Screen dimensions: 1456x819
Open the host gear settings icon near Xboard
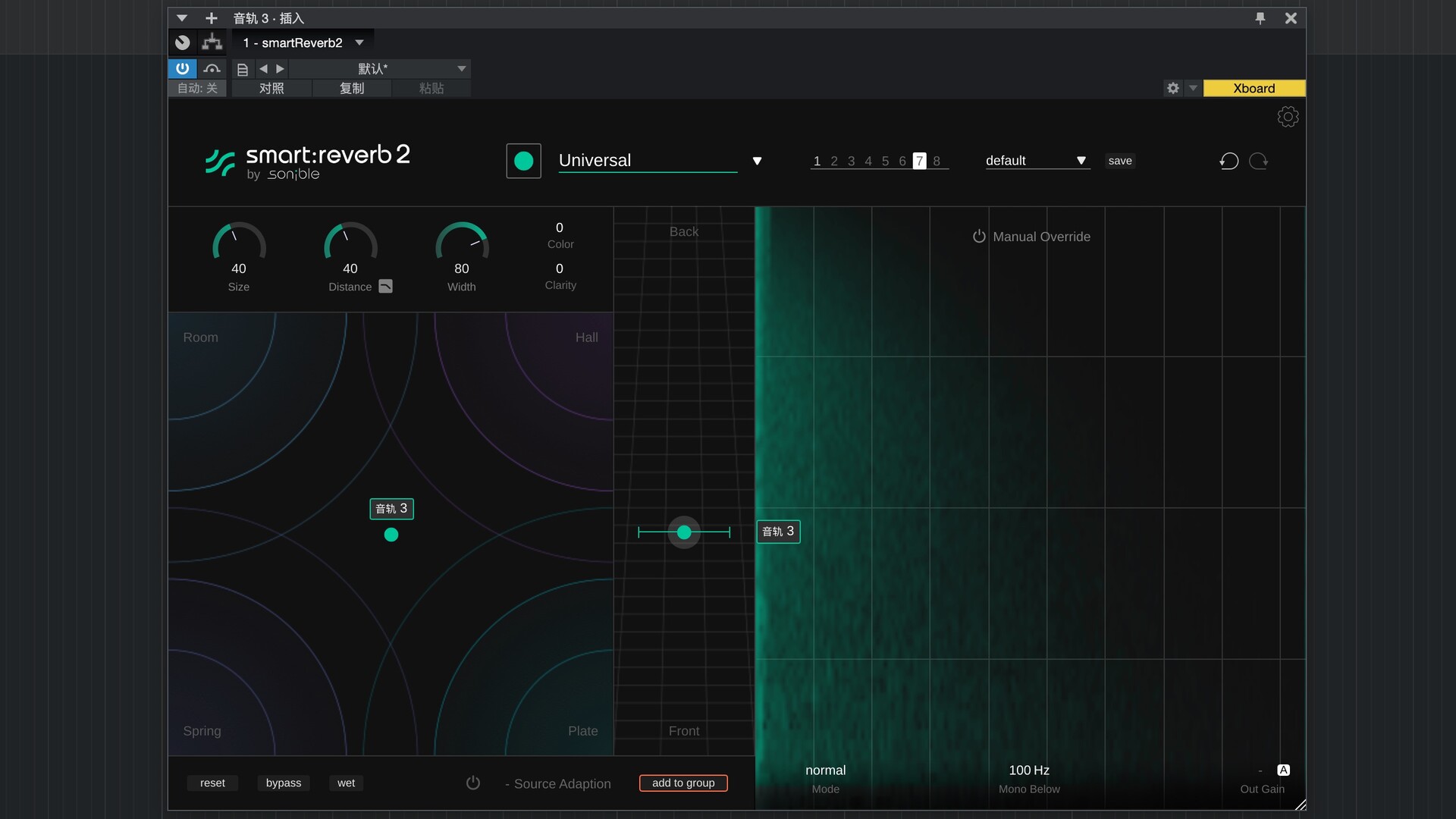point(1173,88)
